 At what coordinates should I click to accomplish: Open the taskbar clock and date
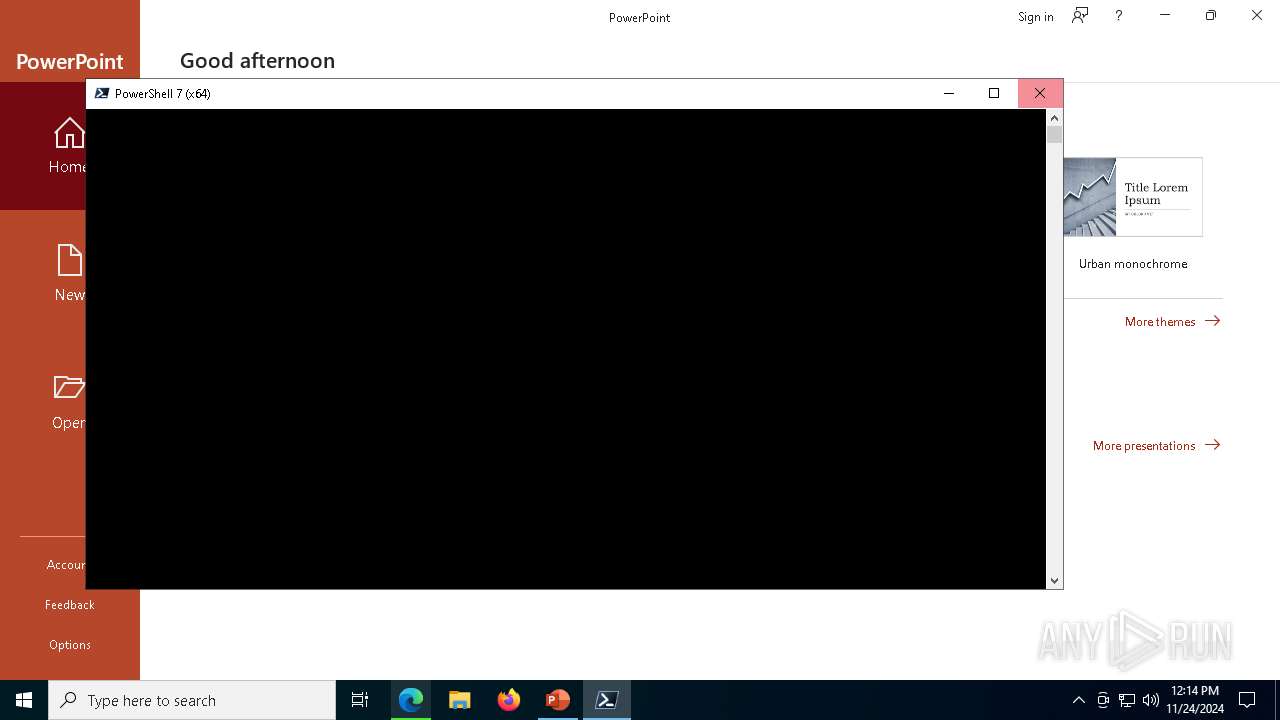(x=1195, y=700)
